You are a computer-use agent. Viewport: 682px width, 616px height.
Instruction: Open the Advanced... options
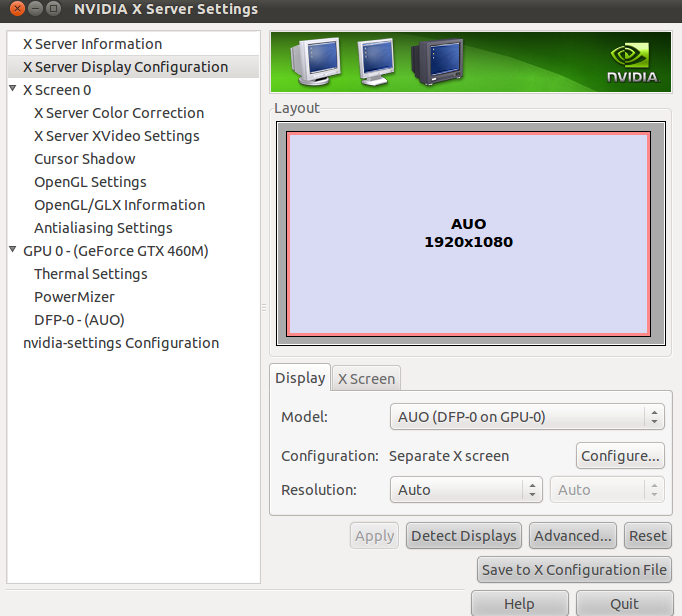(572, 536)
